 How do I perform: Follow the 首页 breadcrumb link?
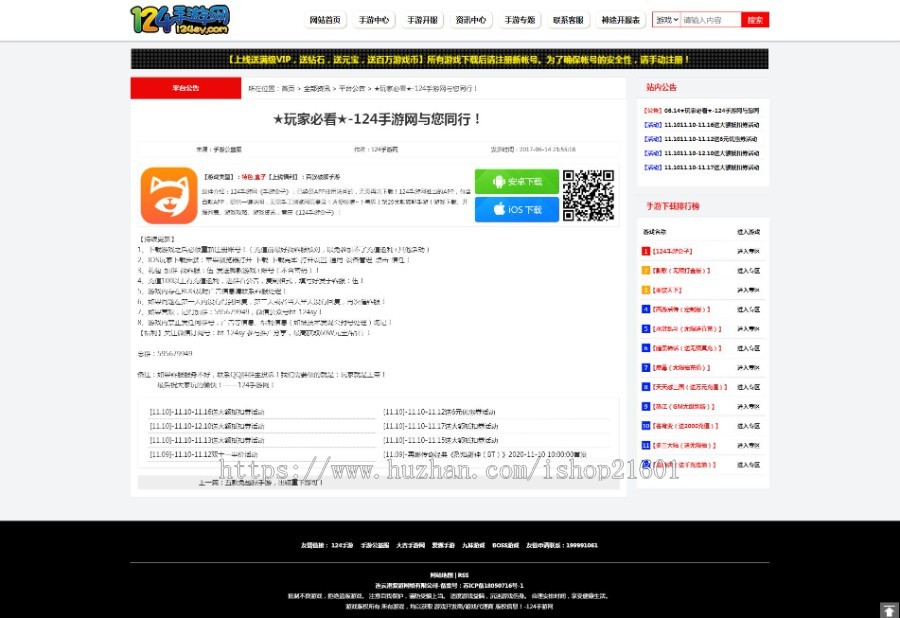click(288, 88)
